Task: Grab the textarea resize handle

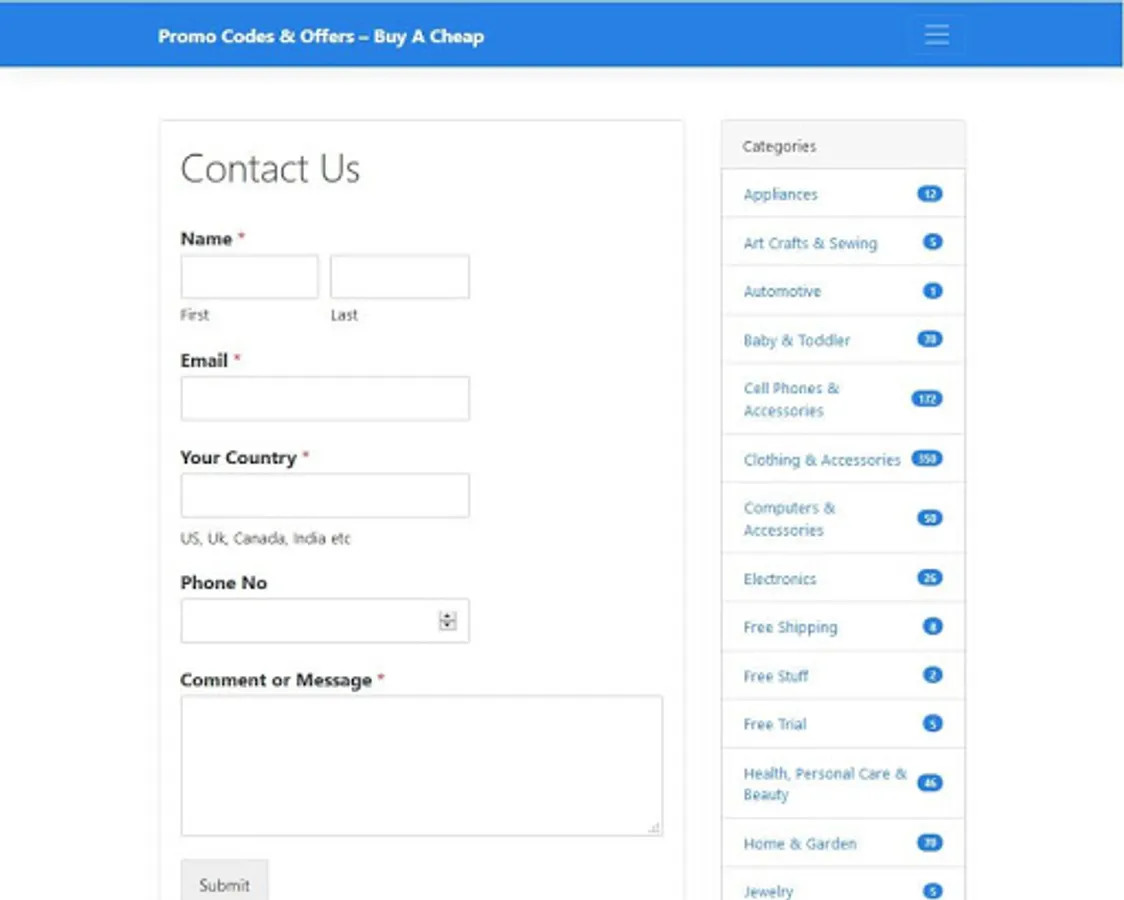Action: tap(654, 828)
